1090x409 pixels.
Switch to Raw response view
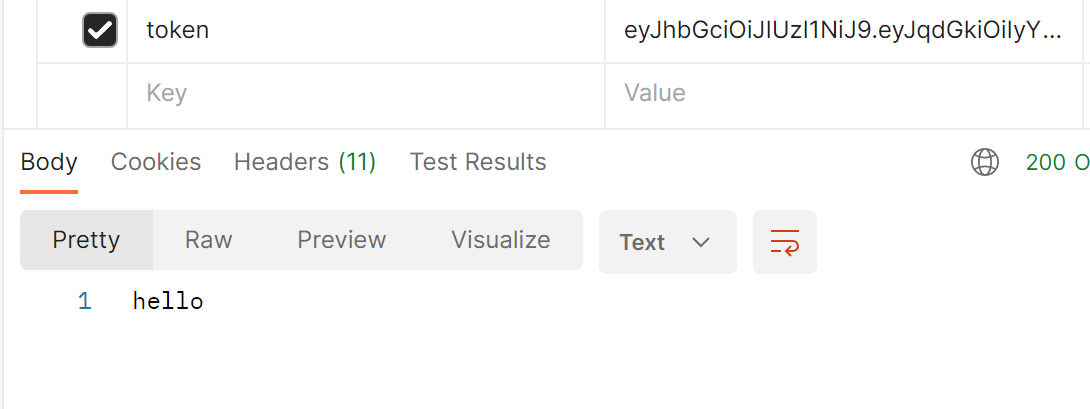pyautogui.click(x=208, y=240)
